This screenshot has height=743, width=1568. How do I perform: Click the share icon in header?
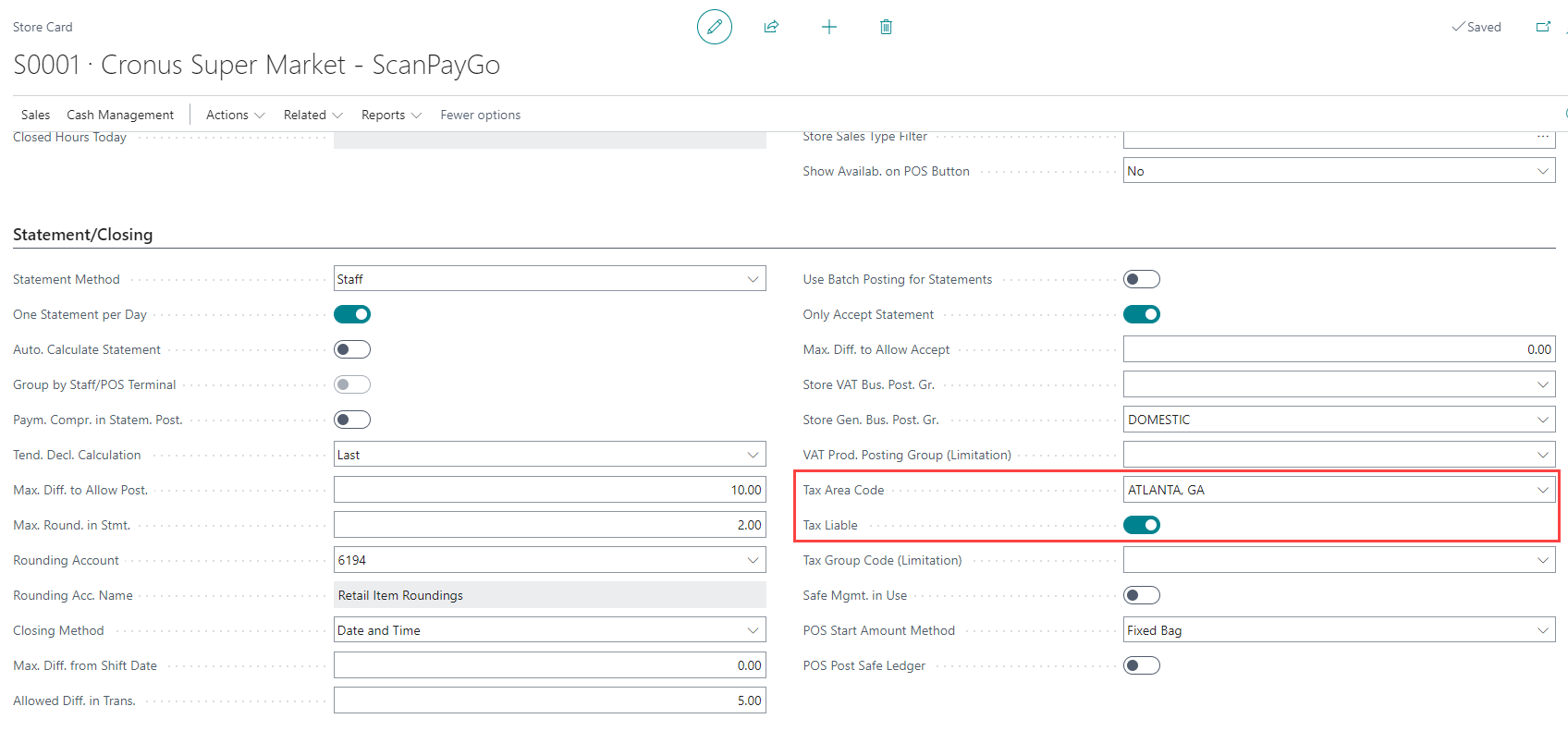pyautogui.click(x=771, y=27)
